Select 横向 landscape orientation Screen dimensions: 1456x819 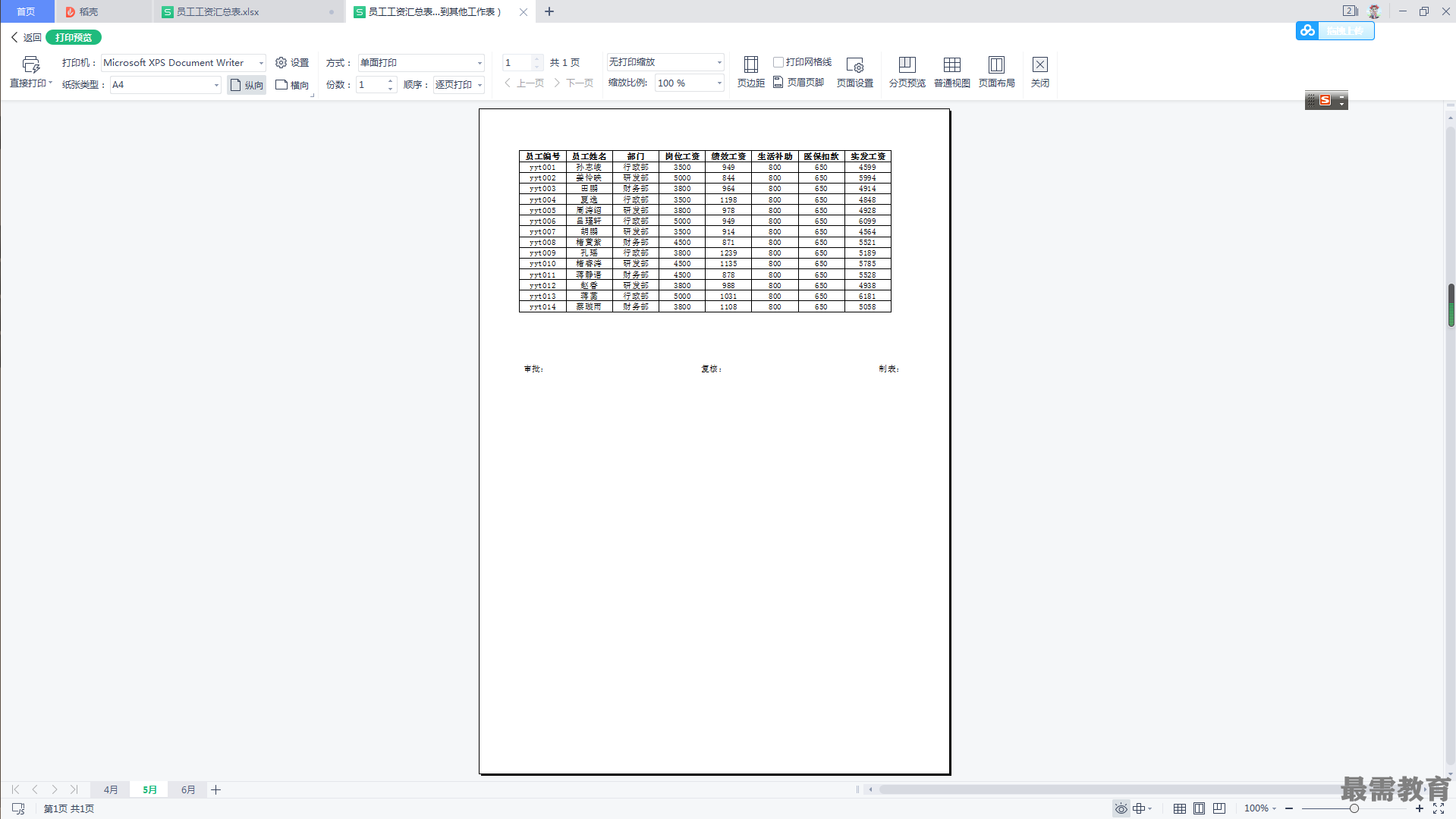[x=292, y=85]
